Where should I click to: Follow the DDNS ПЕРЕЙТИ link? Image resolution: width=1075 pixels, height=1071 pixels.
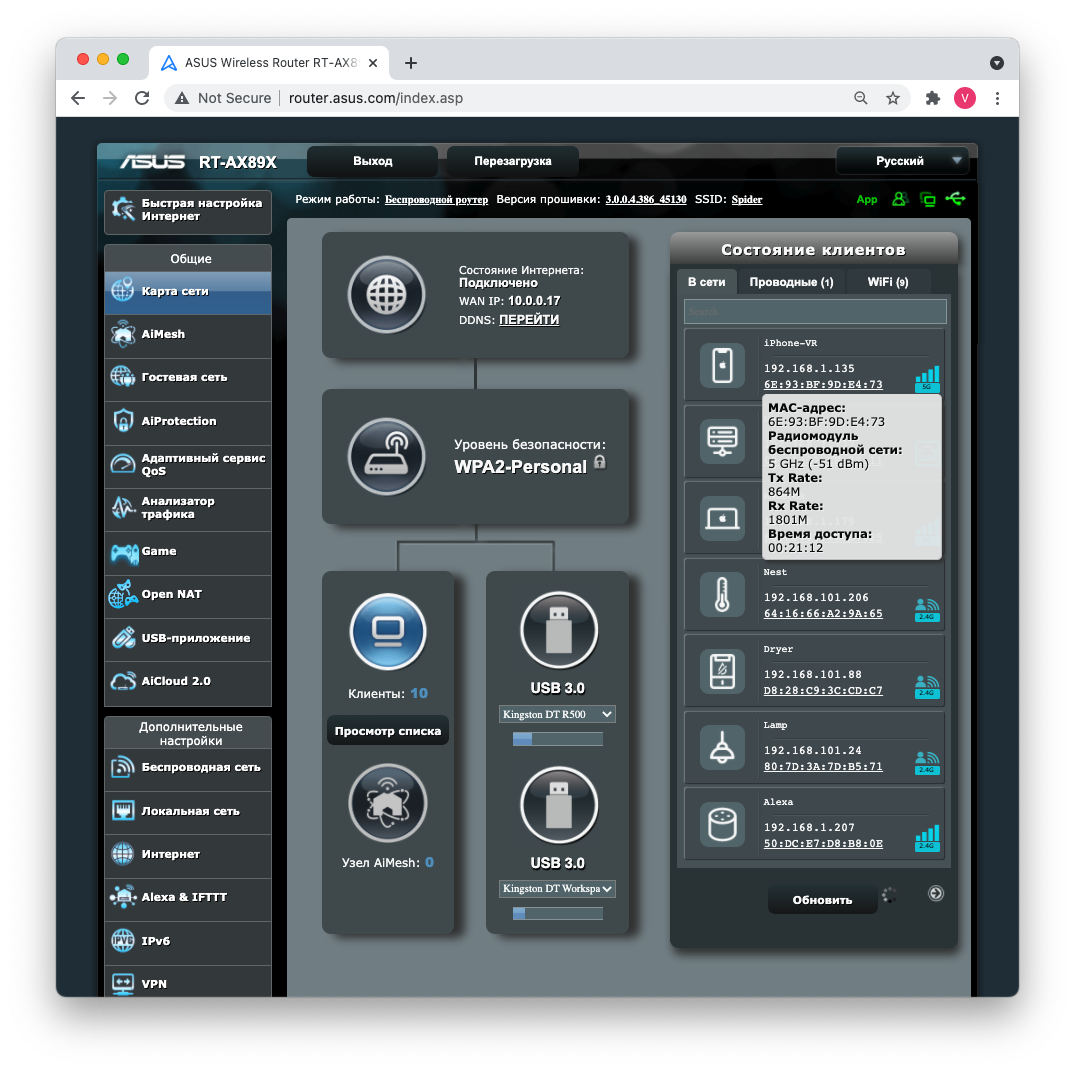[529, 320]
